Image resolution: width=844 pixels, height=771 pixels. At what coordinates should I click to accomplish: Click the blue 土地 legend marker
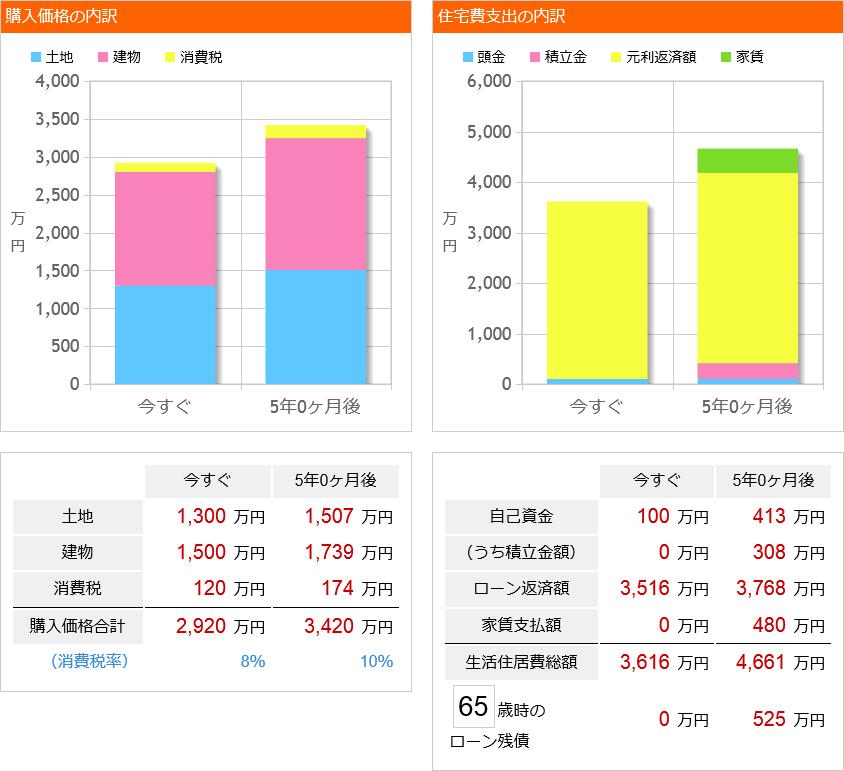tap(36, 57)
